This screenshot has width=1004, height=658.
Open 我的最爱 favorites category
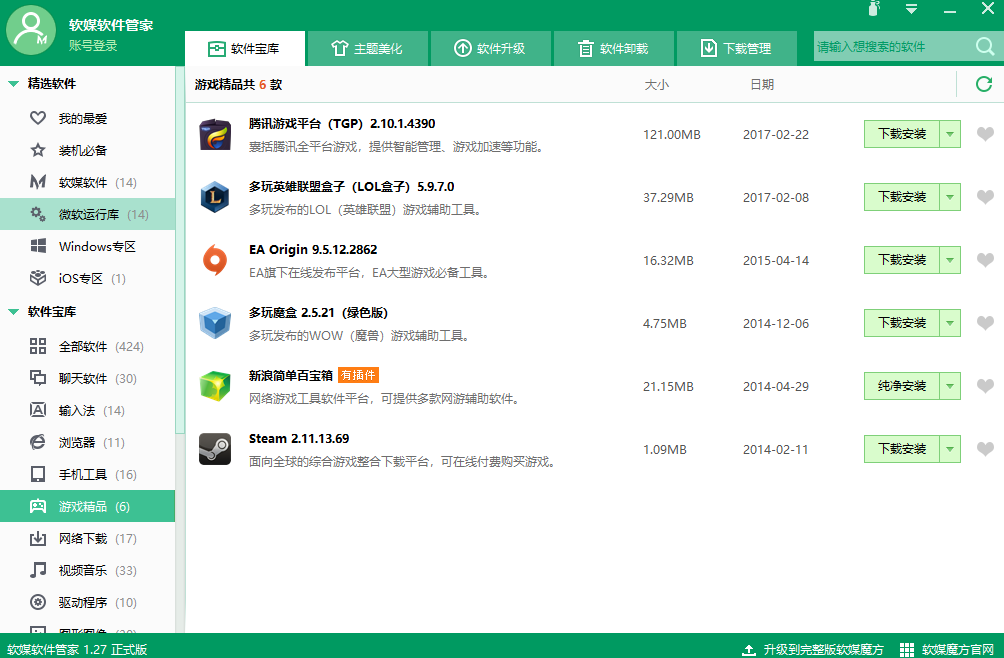click(x=88, y=118)
